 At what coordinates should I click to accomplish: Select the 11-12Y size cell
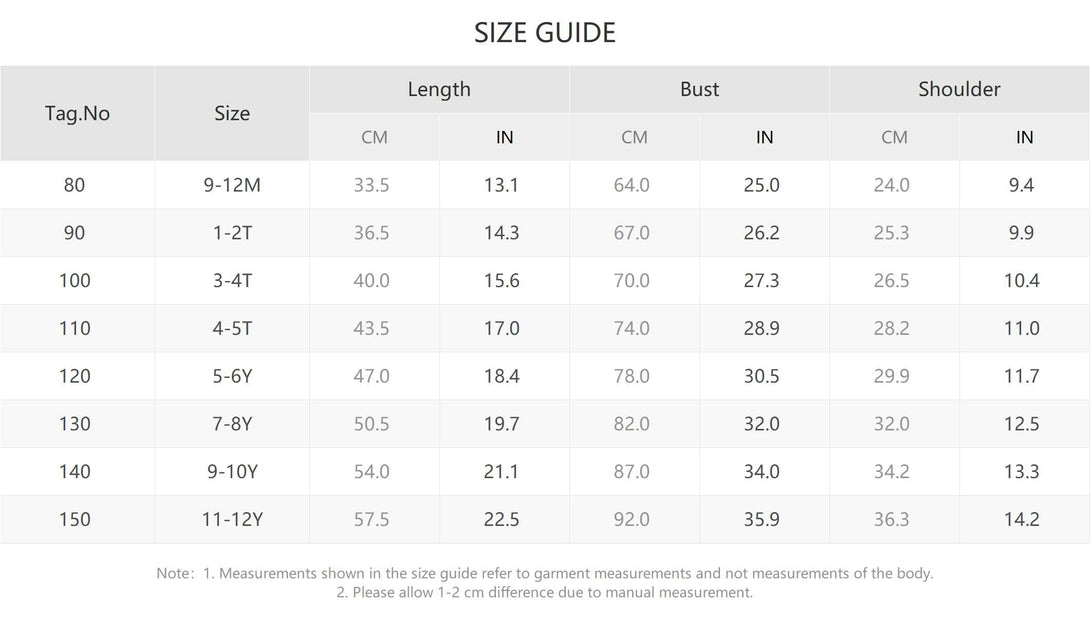tap(232, 520)
